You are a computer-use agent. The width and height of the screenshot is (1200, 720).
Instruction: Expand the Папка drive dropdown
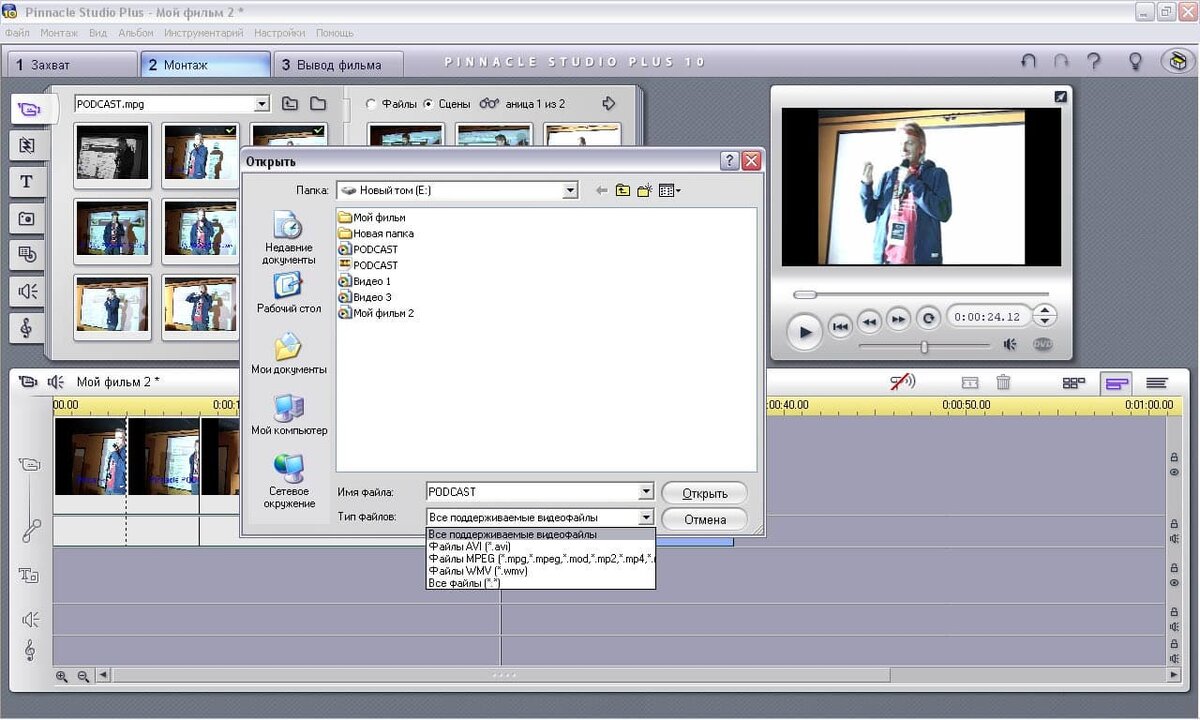point(570,190)
